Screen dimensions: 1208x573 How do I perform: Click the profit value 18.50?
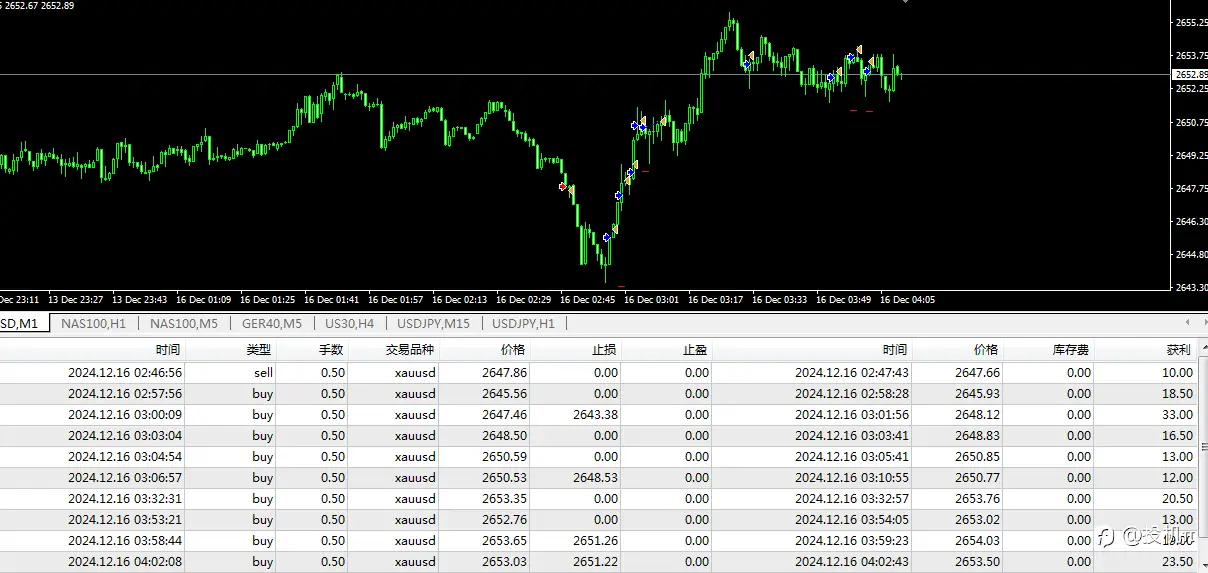tap(1177, 393)
